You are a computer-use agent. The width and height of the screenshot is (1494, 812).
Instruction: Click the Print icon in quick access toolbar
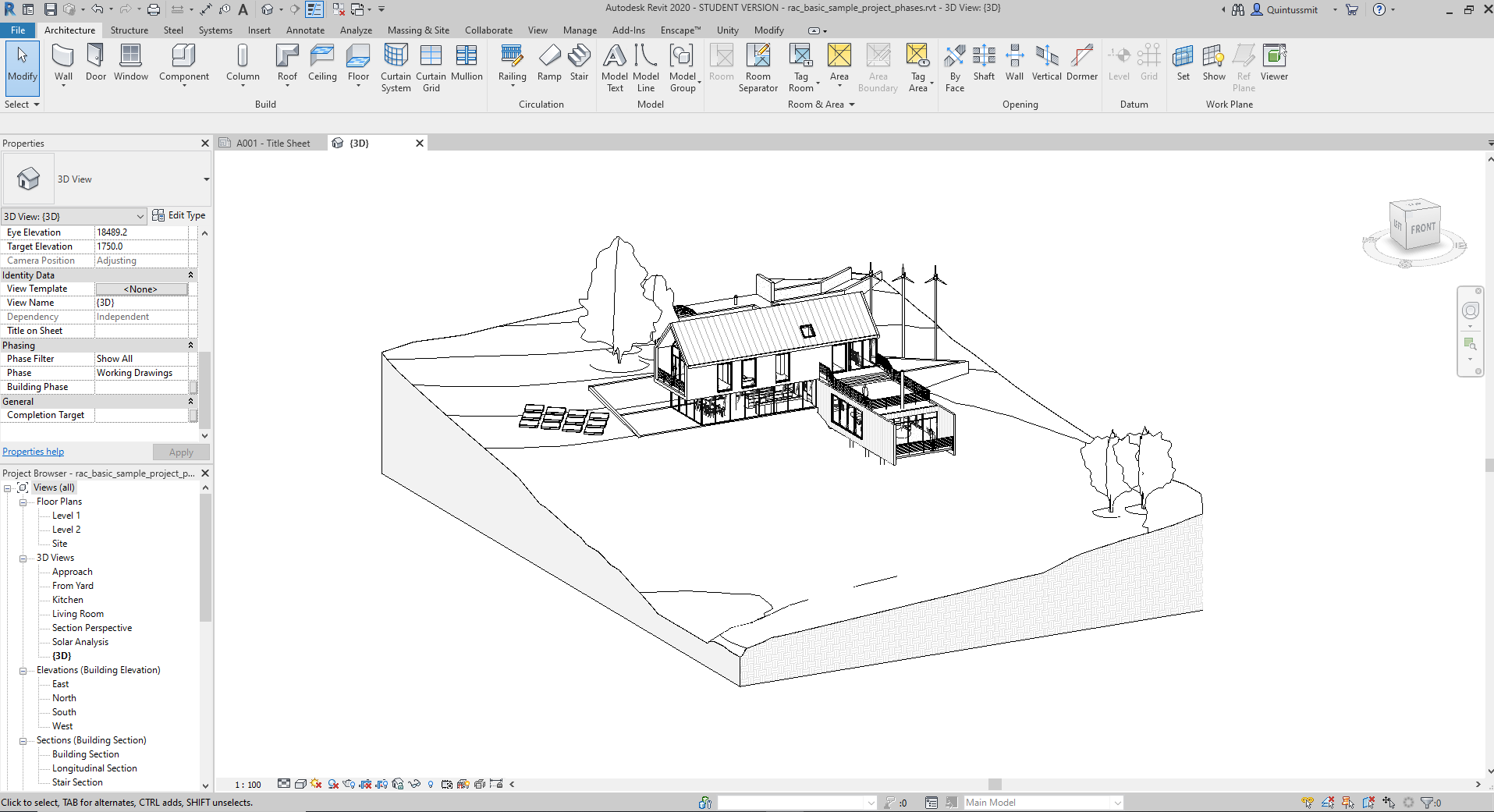click(x=154, y=9)
